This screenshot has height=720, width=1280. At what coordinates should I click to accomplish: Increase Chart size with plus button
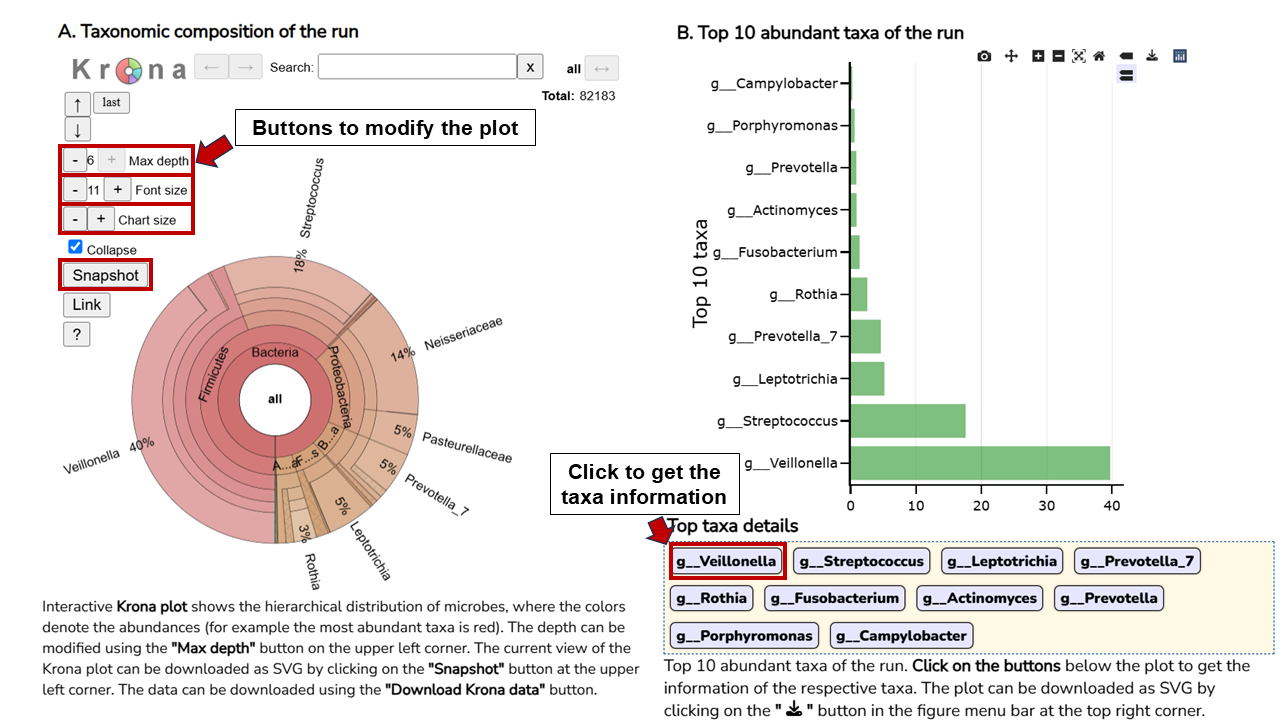tap(100, 219)
